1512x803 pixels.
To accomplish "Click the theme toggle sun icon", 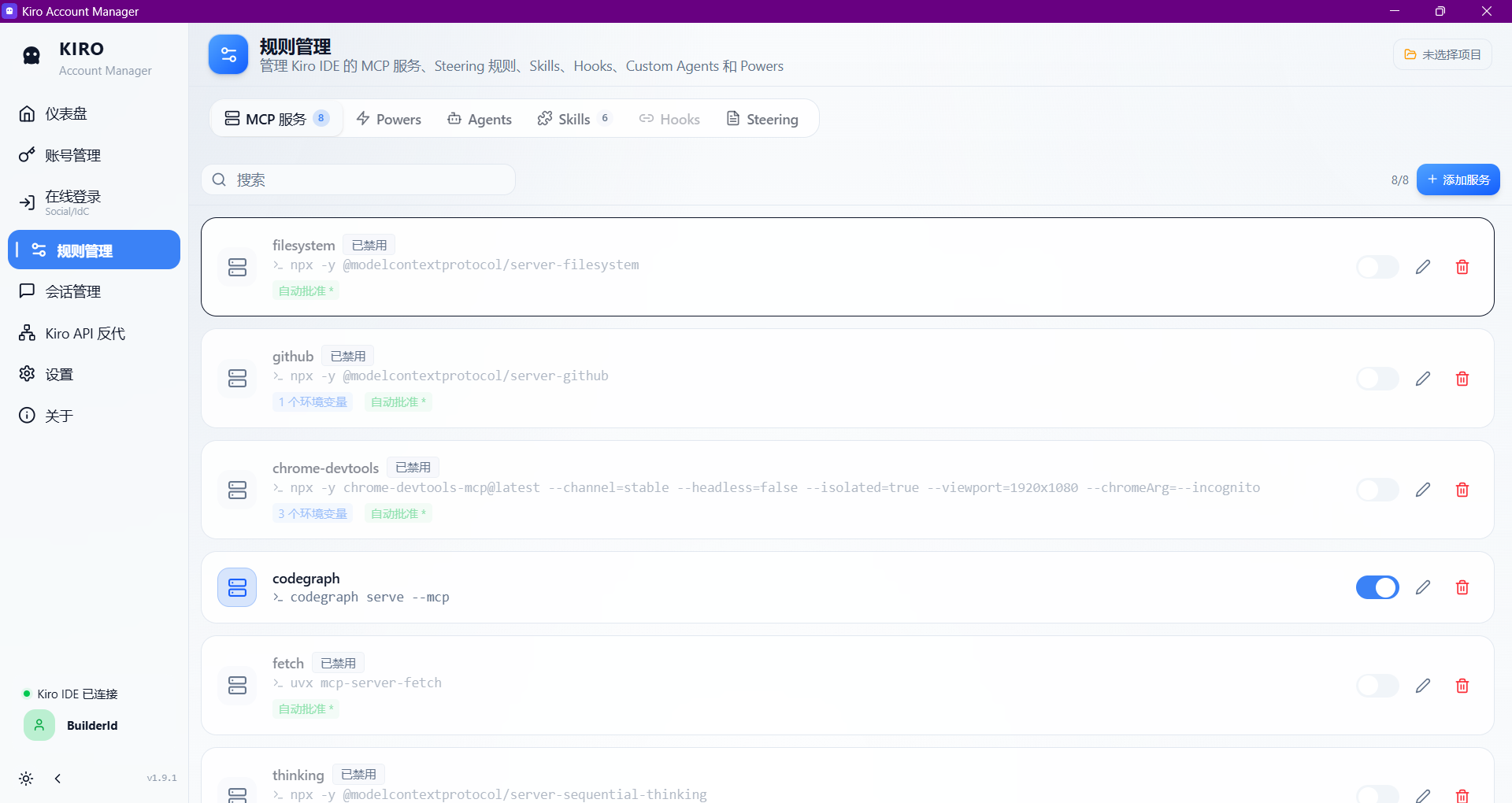I will point(26,779).
